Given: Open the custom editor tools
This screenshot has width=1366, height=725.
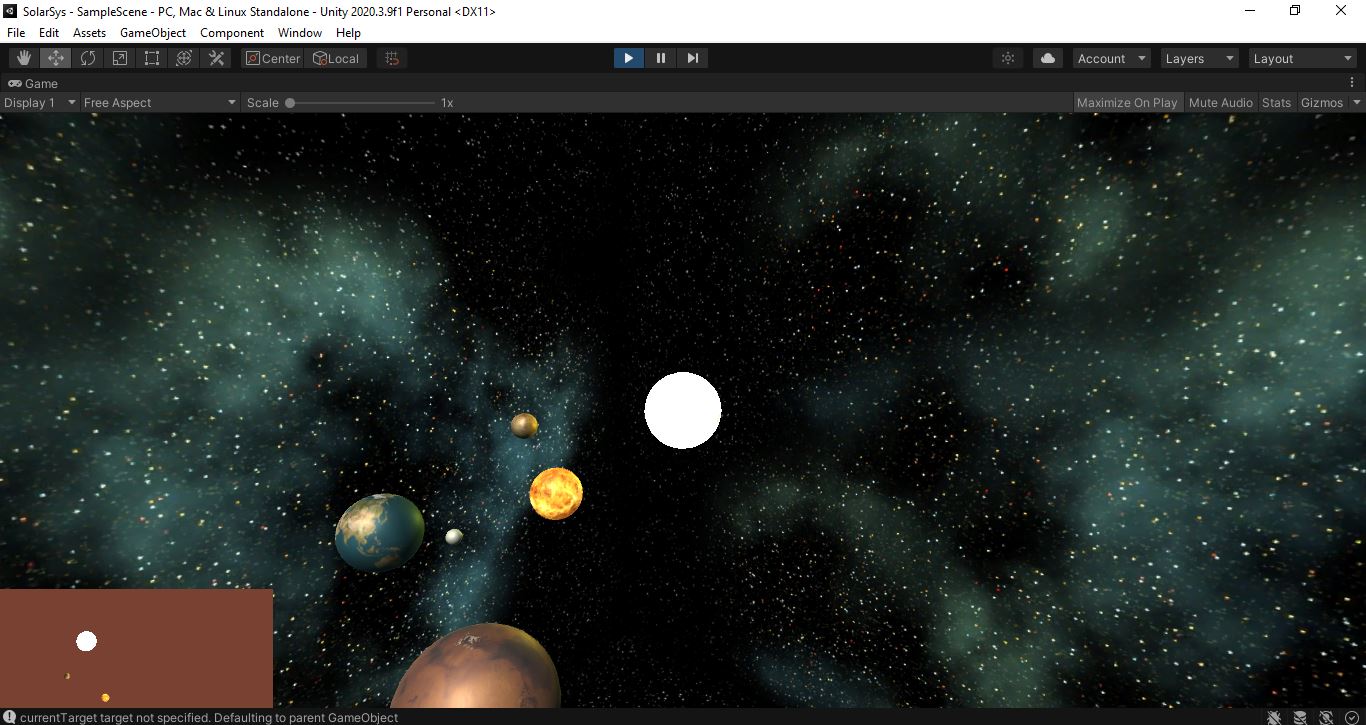Looking at the screenshot, I should (x=216, y=58).
